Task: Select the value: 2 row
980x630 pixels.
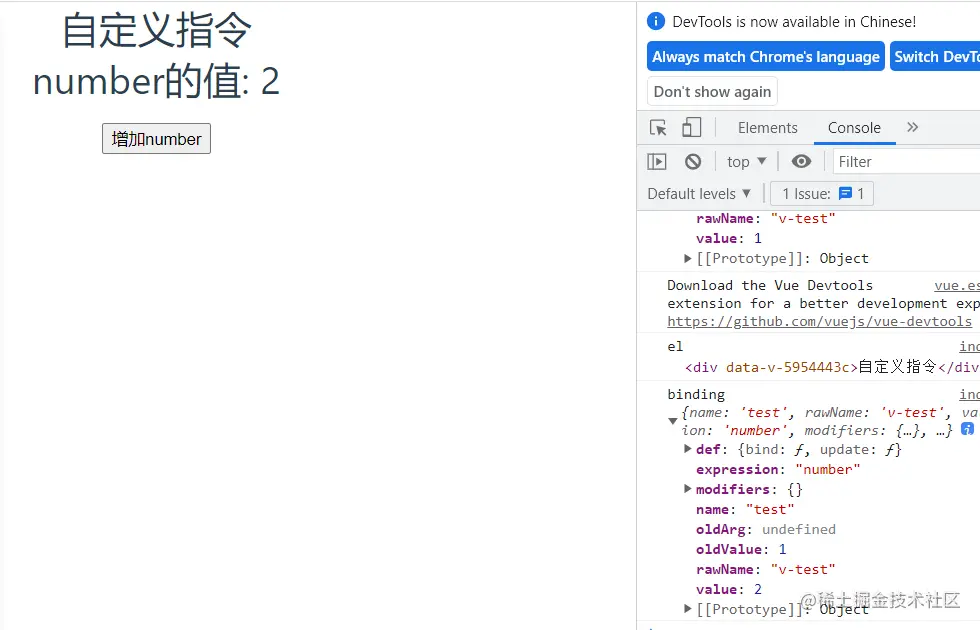Action: (729, 589)
